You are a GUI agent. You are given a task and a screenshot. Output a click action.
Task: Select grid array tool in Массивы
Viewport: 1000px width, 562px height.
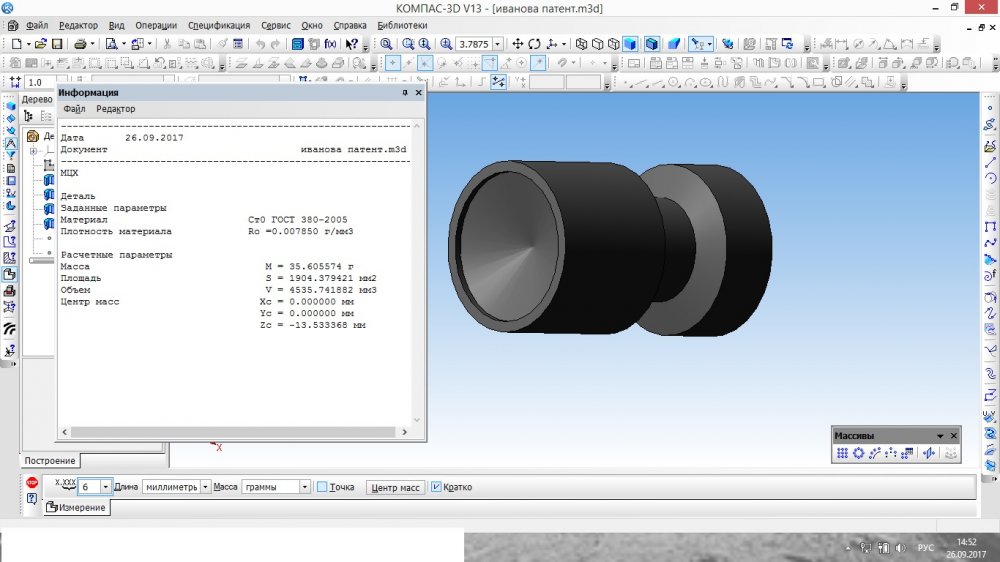click(x=842, y=453)
